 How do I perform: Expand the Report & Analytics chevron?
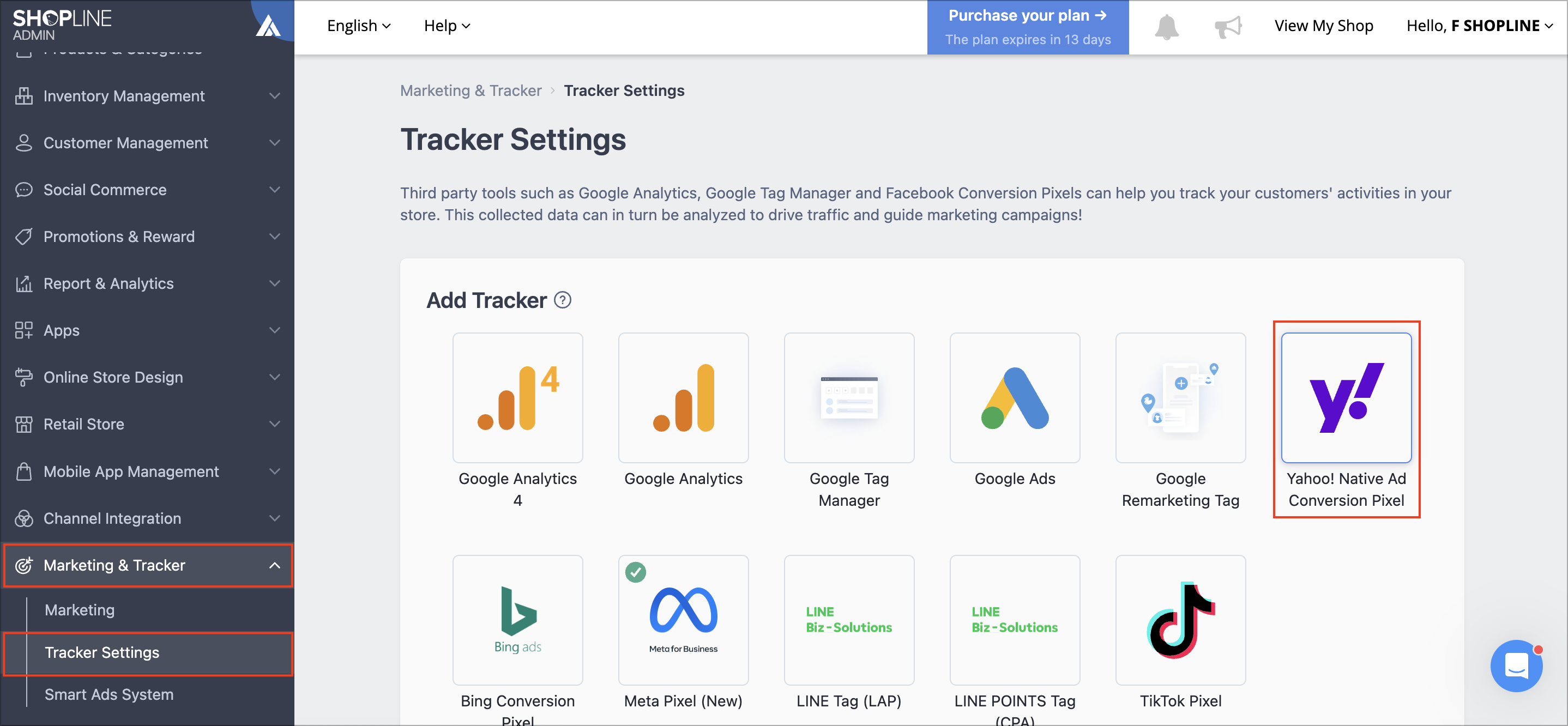tap(275, 283)
